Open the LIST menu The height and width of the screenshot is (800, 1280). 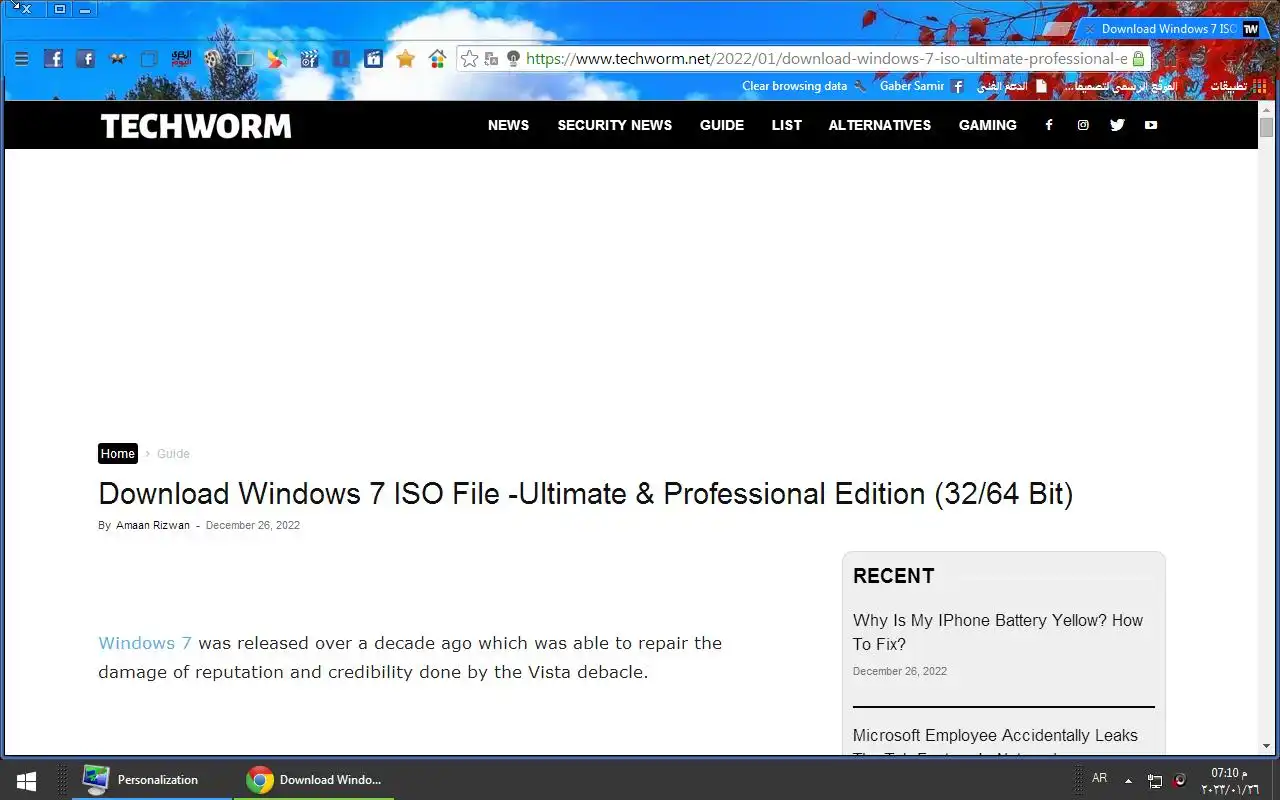(x=787, y=125)
